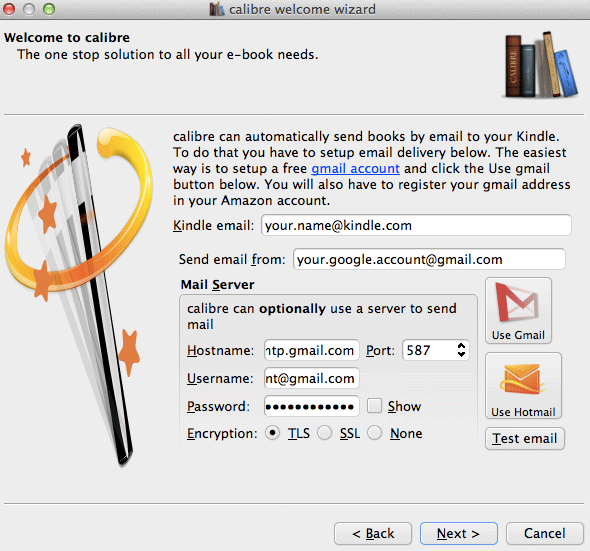Click into the Password field
Screen dimensions: 590x551
(x=312, y=406)
